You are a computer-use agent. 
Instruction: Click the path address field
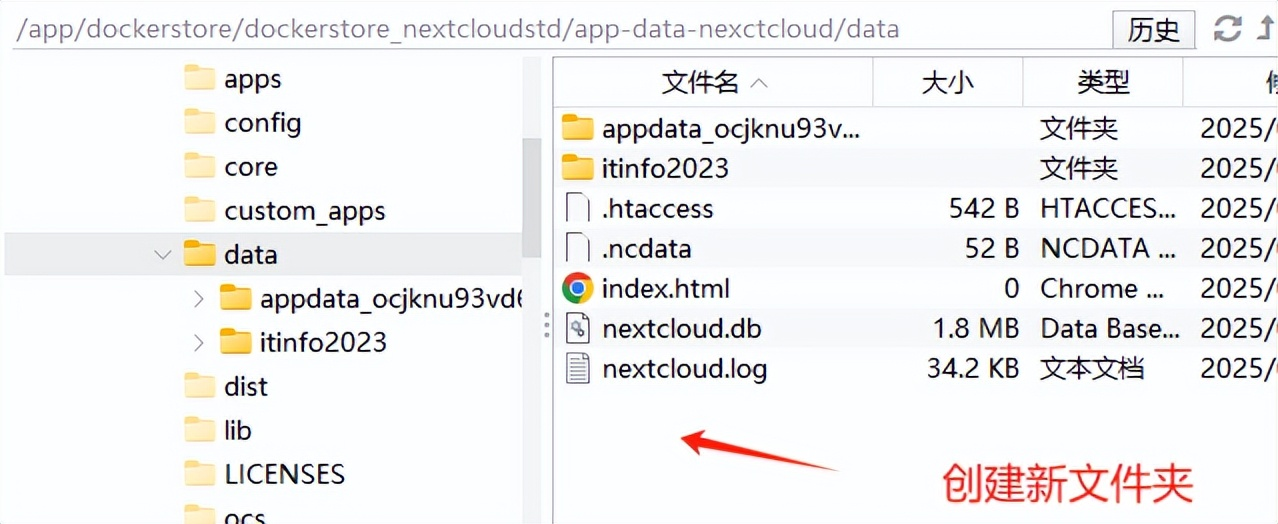(x=558, y=29)
